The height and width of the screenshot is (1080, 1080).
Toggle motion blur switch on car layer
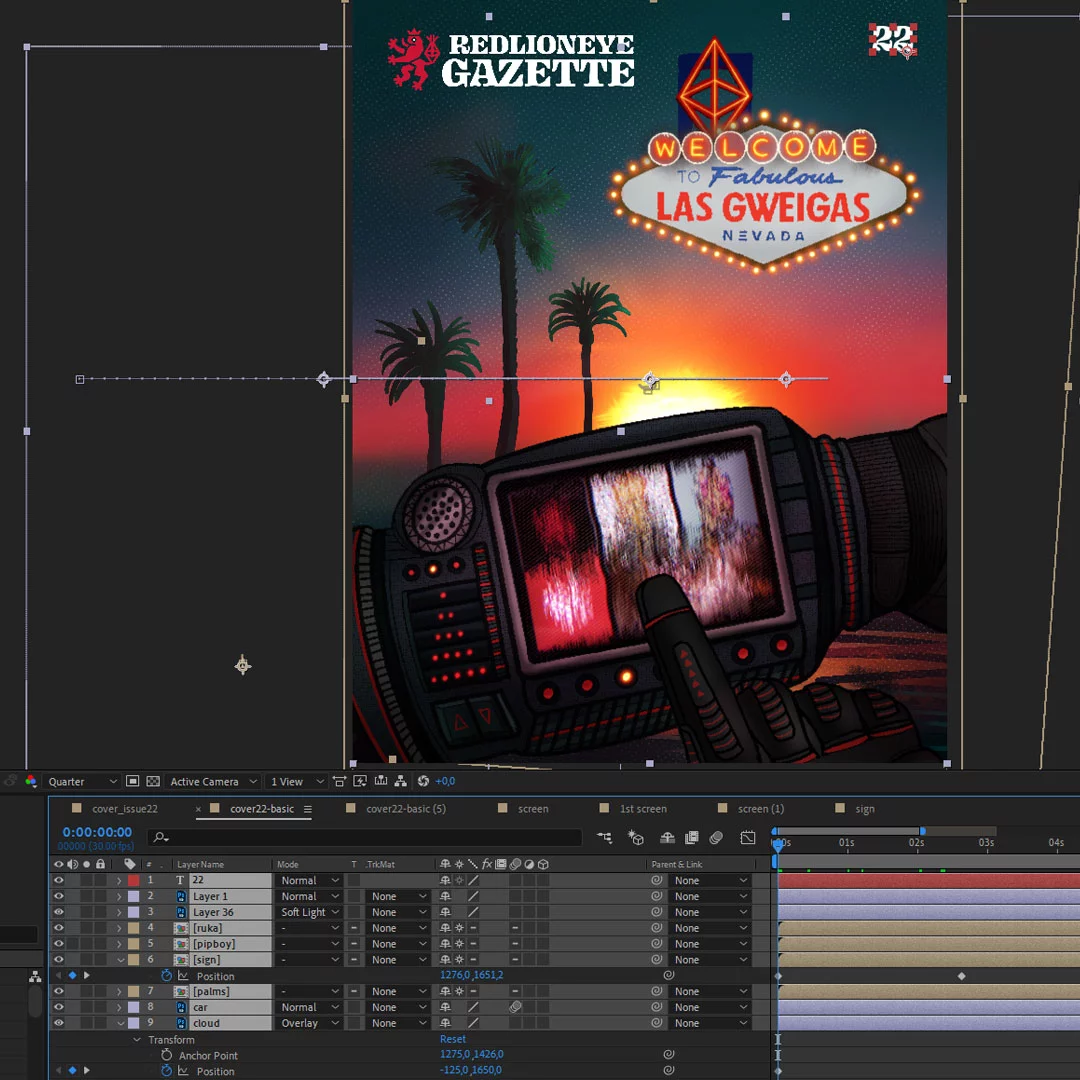[515, 1007]
